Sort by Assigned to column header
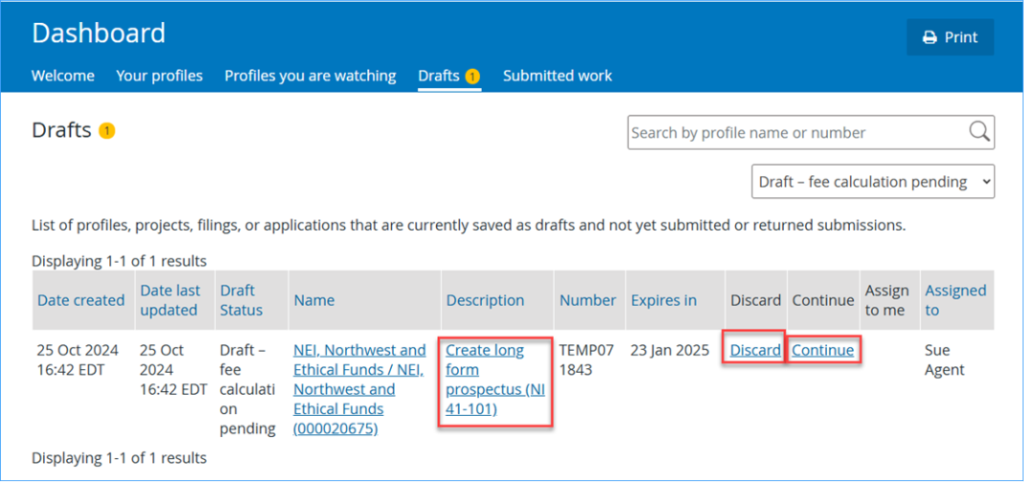 point(955,300)
